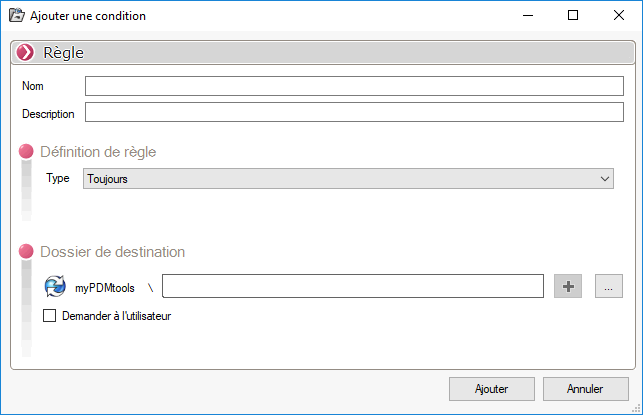643x415 pixels.
Task: Minimize the Ajouter une condition window
Action: pyautogui.click(x=527, y=15)
